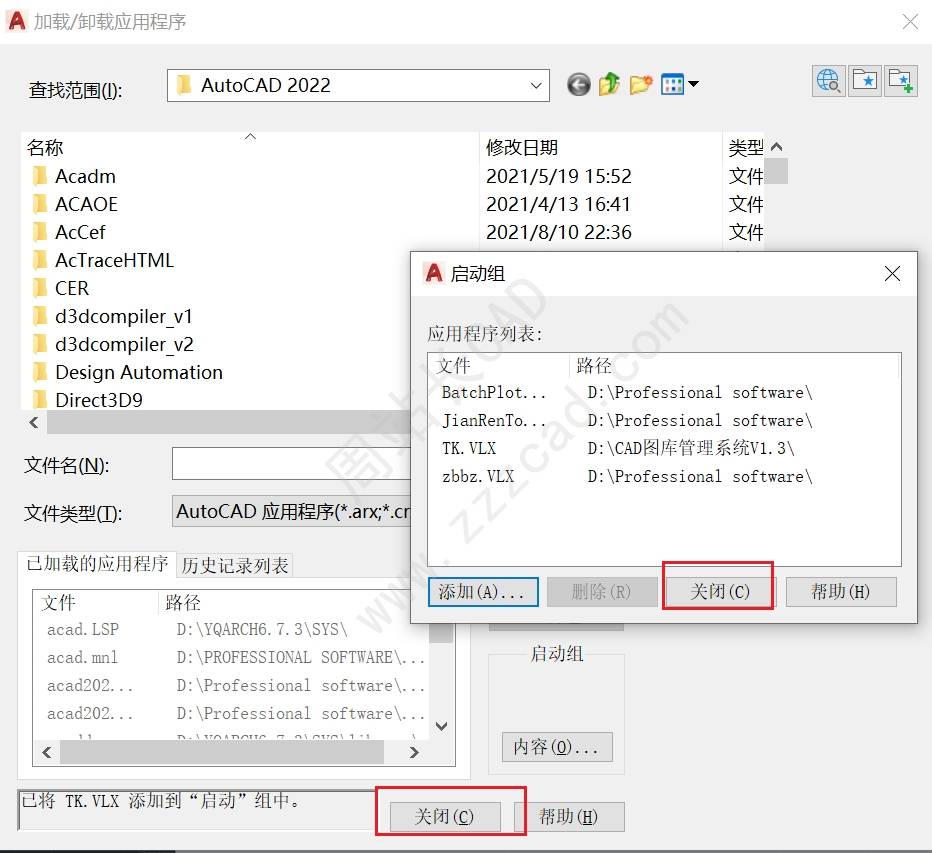Click the favorites folder star icon
The height and width of the screenshot is (853, 932).
point(864,81)
